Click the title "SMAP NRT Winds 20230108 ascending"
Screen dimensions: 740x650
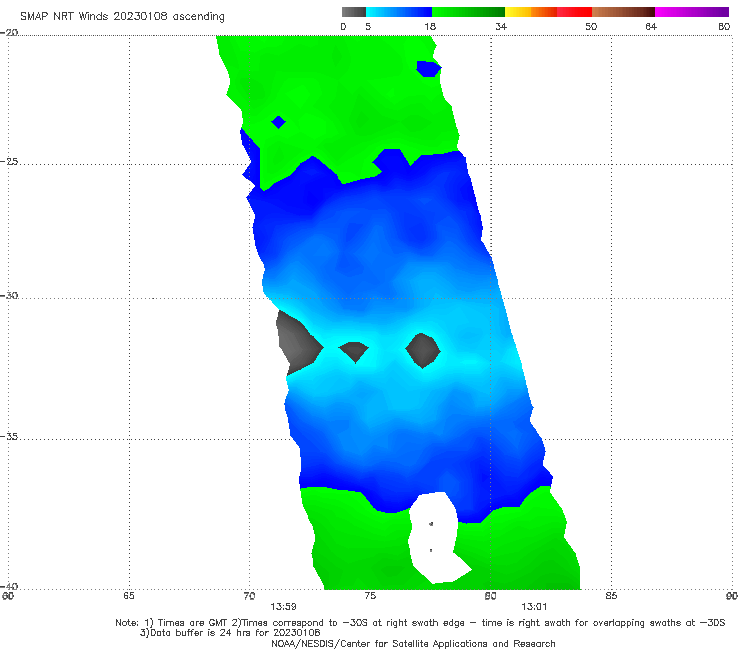122,16
